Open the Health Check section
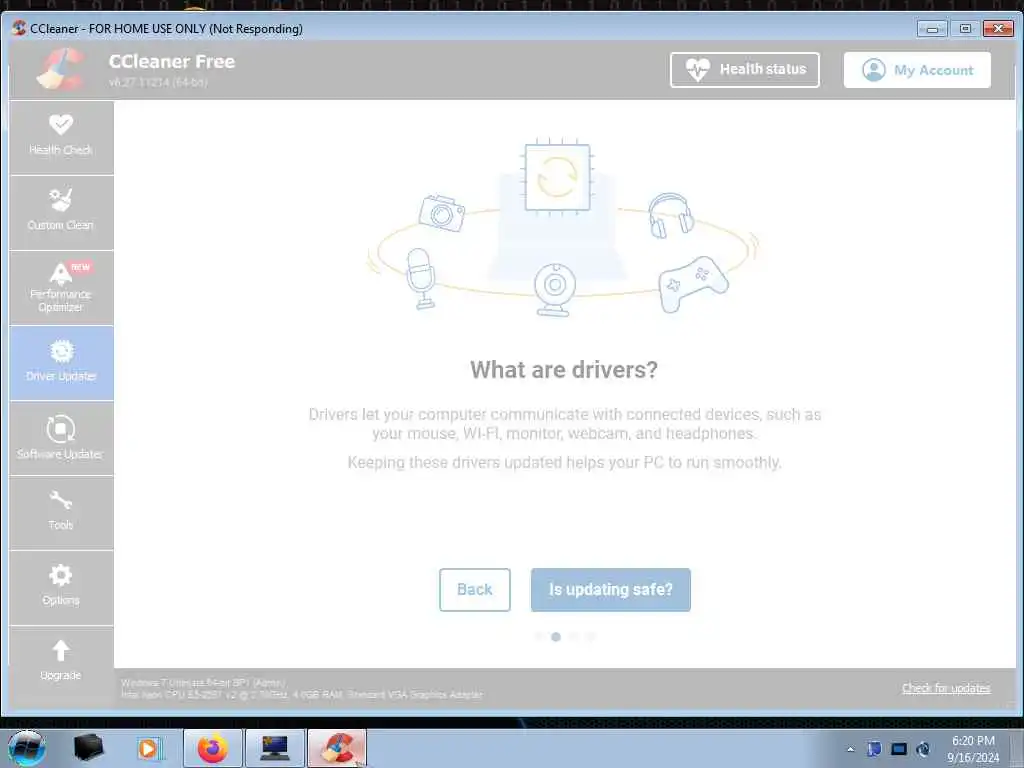The image size is (1024, 768). coord(61,137)
